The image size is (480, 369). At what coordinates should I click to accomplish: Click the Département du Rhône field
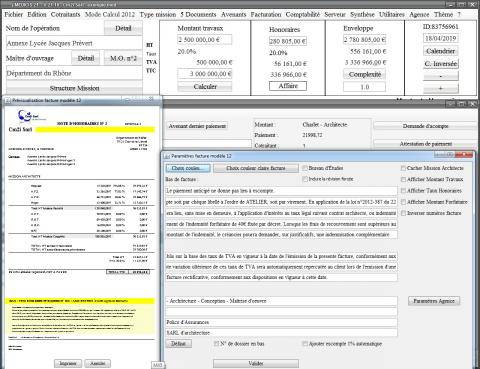pyautogui.click(x=74, y=73)
